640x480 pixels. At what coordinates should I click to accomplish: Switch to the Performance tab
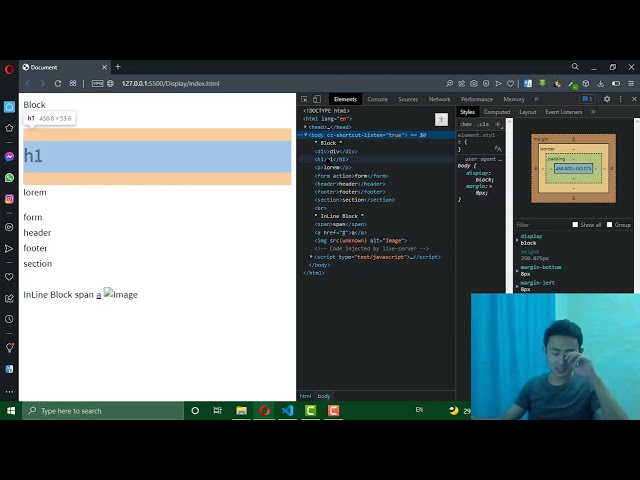coord(477,99)
